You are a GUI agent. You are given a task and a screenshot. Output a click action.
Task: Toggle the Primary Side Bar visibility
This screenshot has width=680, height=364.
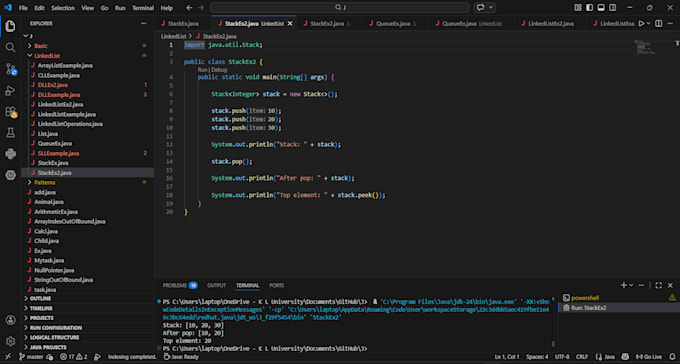click(589, 8)
